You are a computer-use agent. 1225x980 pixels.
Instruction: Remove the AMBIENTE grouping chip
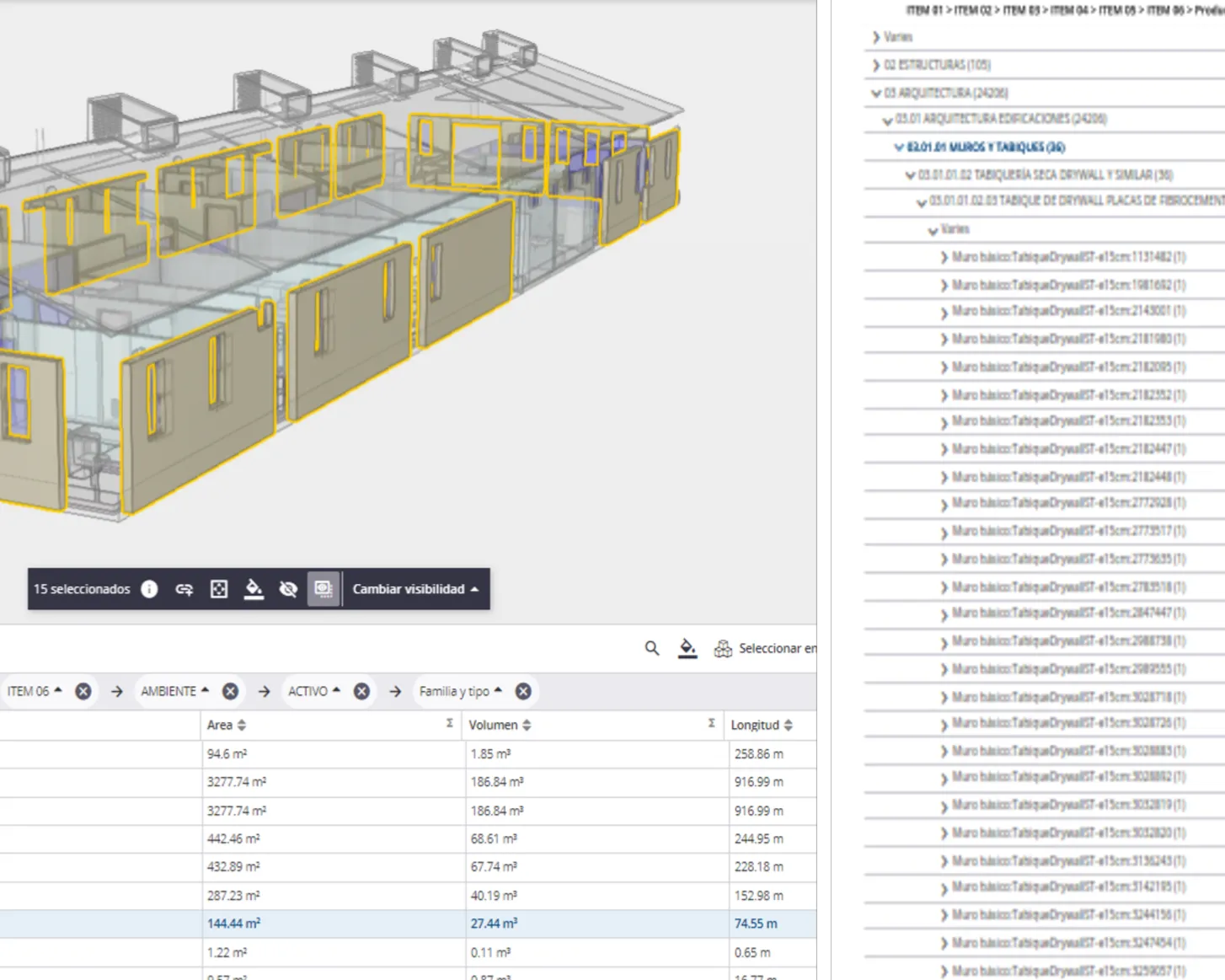[x=230, y=691]
